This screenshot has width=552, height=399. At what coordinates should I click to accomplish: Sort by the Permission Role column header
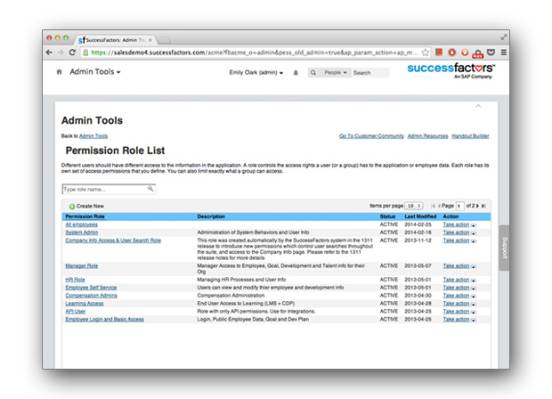click(85, 217)
